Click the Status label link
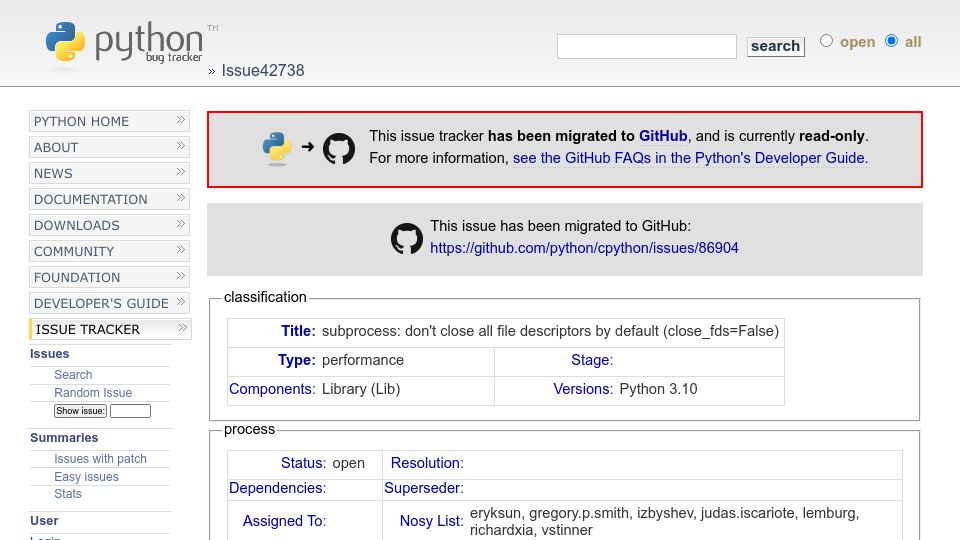 303,463
